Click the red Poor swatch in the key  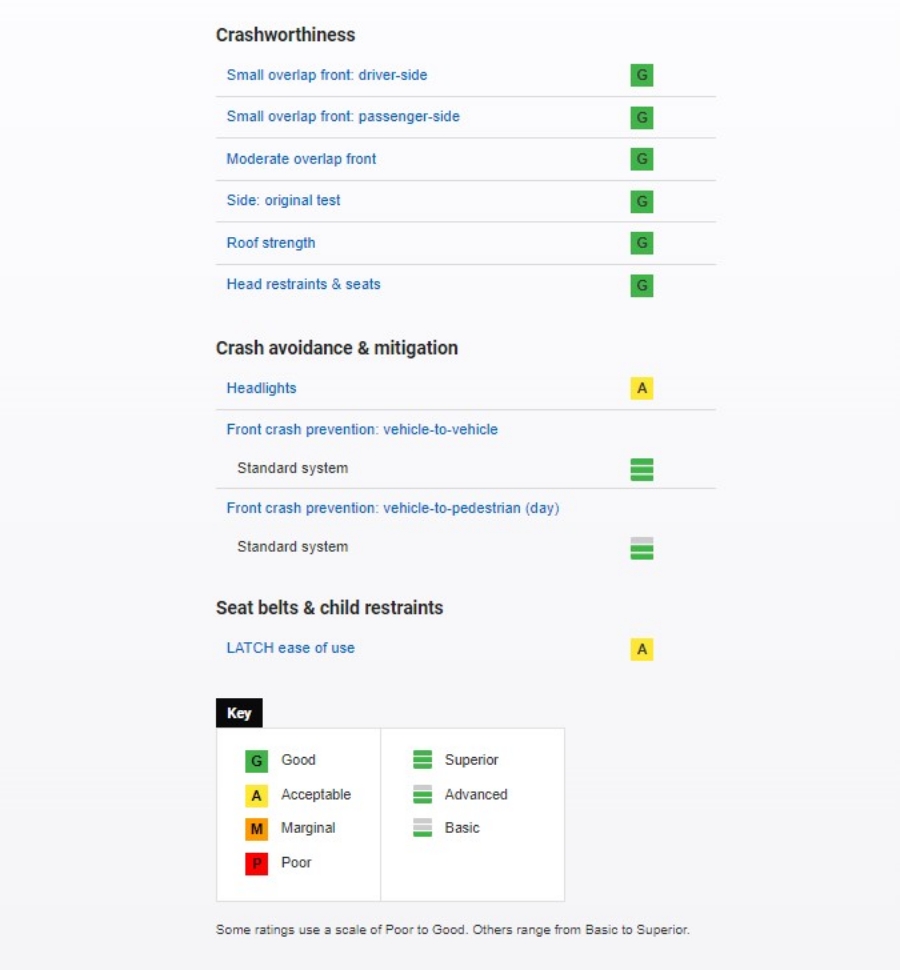pos(257,863)
